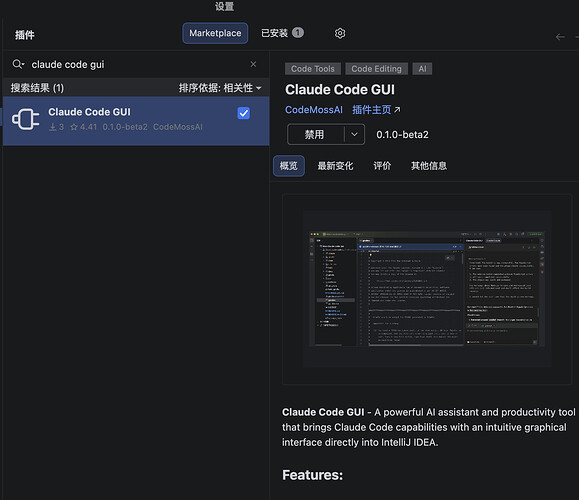Click the Claude Code GUI title heading
Screen dimensions: 579x500
pos(340,89)
